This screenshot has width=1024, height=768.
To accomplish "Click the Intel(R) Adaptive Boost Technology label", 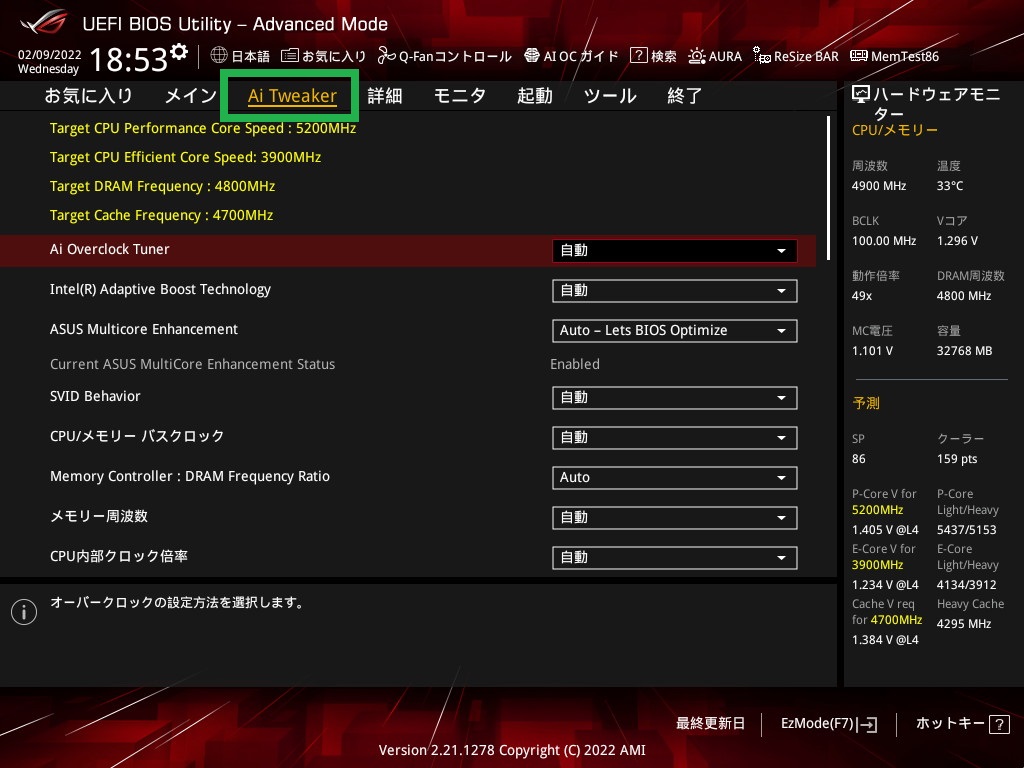I will point(161,289).
